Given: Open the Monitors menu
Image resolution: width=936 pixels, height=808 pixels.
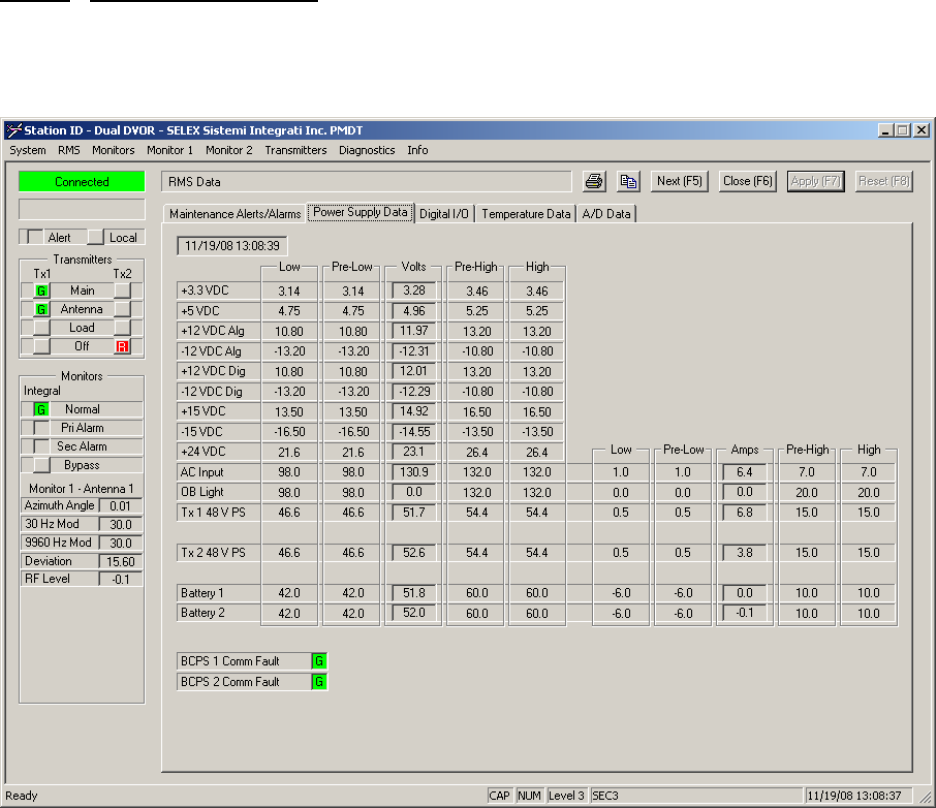Looking at the screenshot, I should 113,150.
